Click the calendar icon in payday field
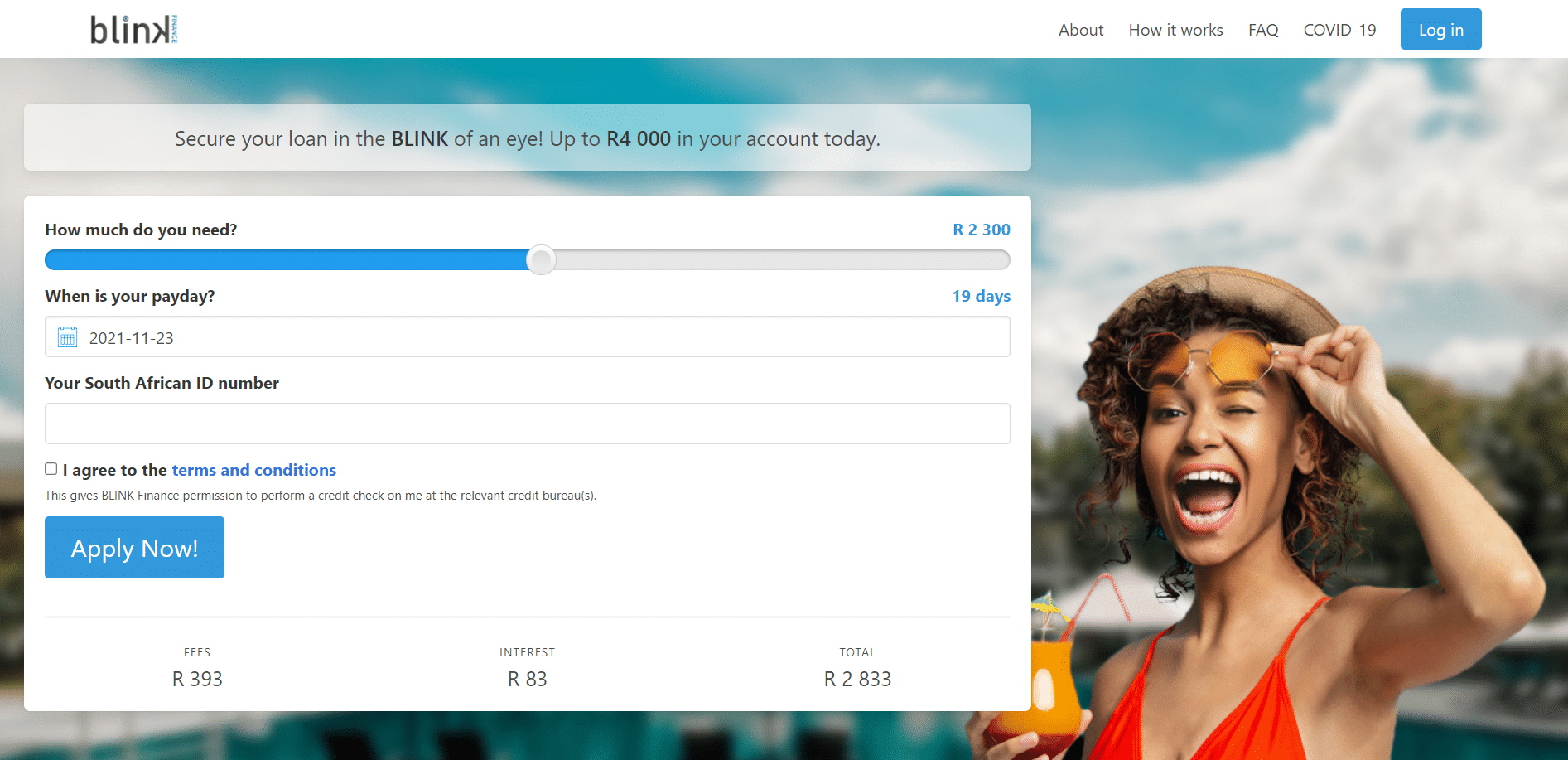Screen dimensions: 1568x760 pos(68,337)
